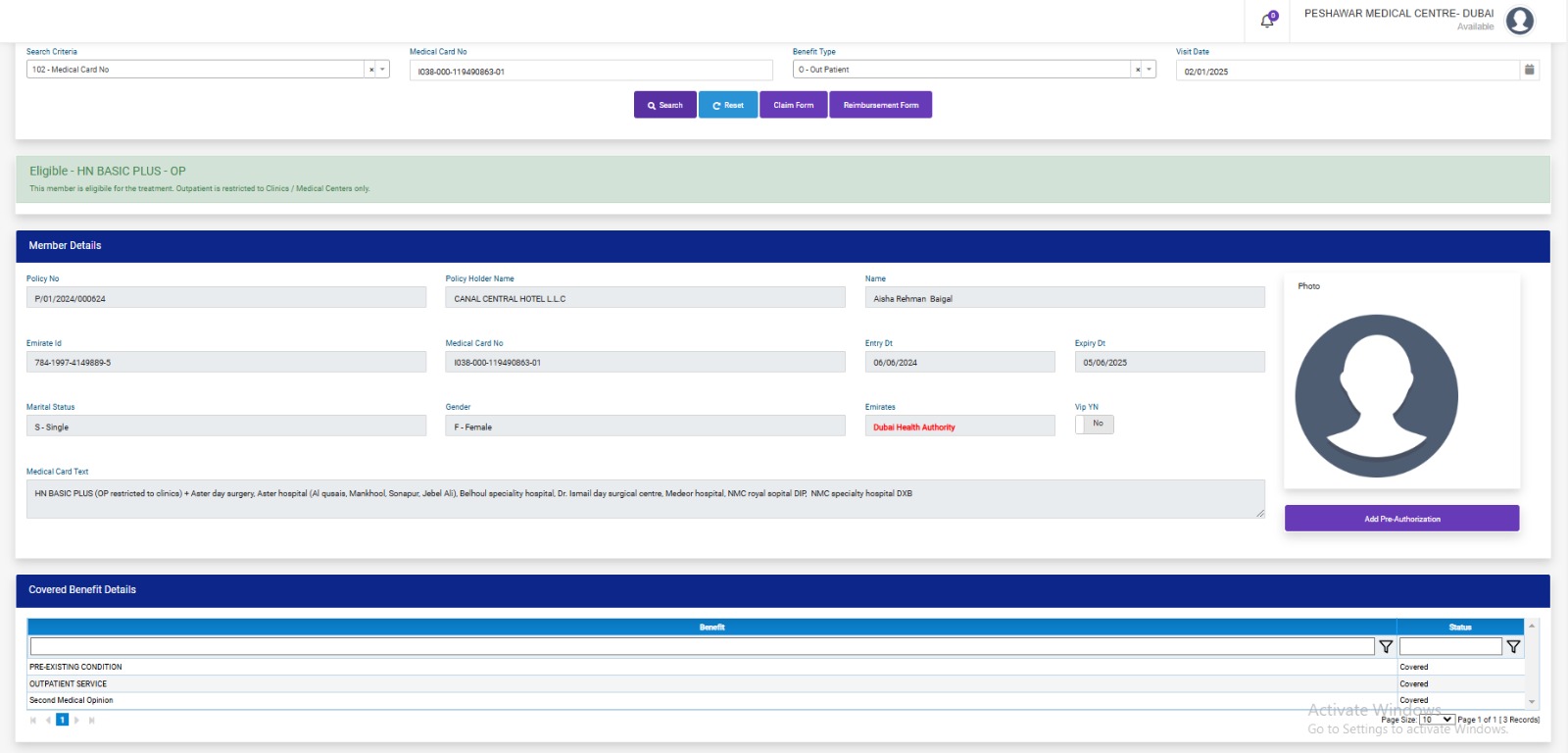Clear the Search Criteria selection
This screenshot has height=753, width=1568.
[x=371, y=70]
